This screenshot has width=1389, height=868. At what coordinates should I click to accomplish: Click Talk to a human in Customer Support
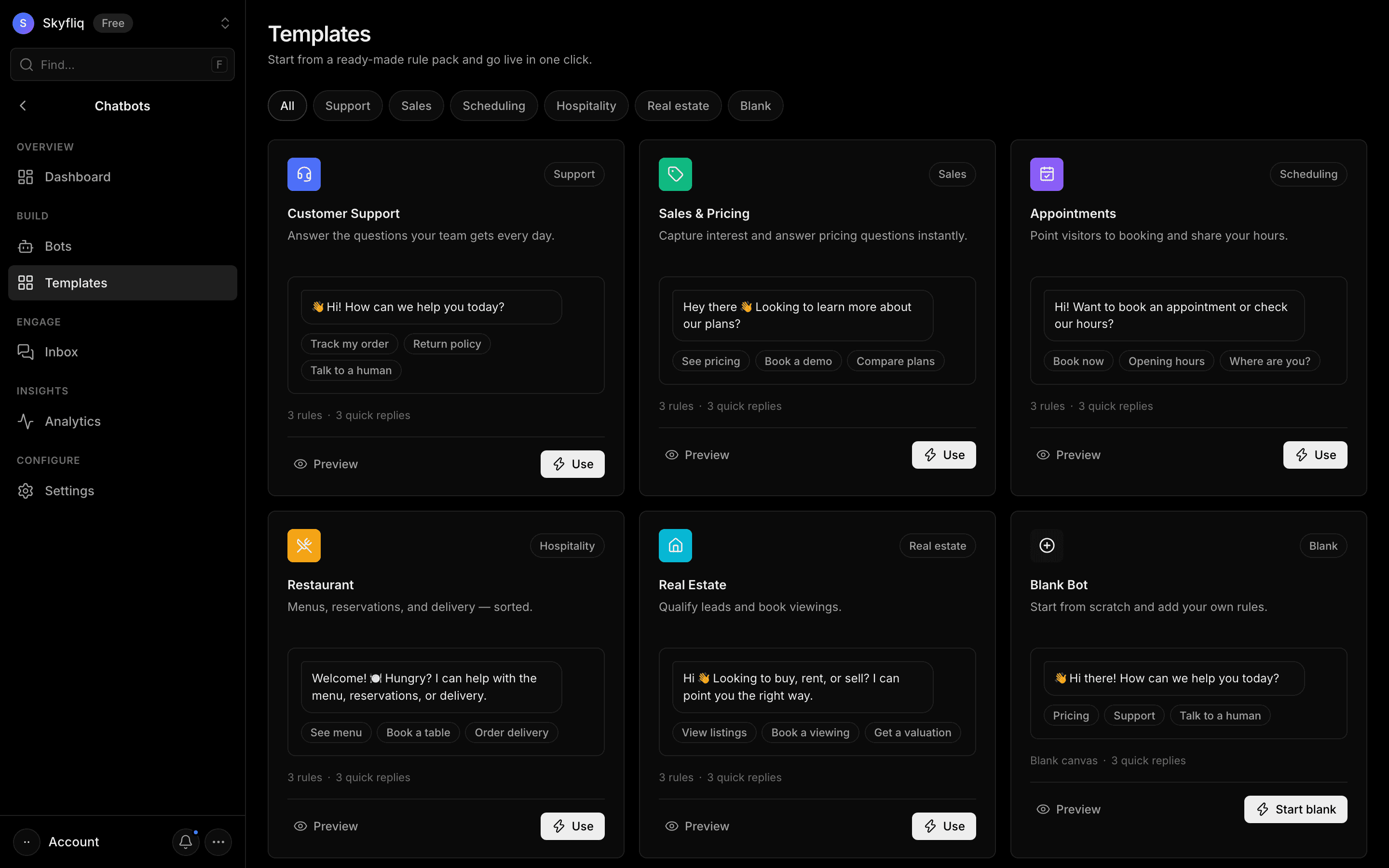pos(351,370)
